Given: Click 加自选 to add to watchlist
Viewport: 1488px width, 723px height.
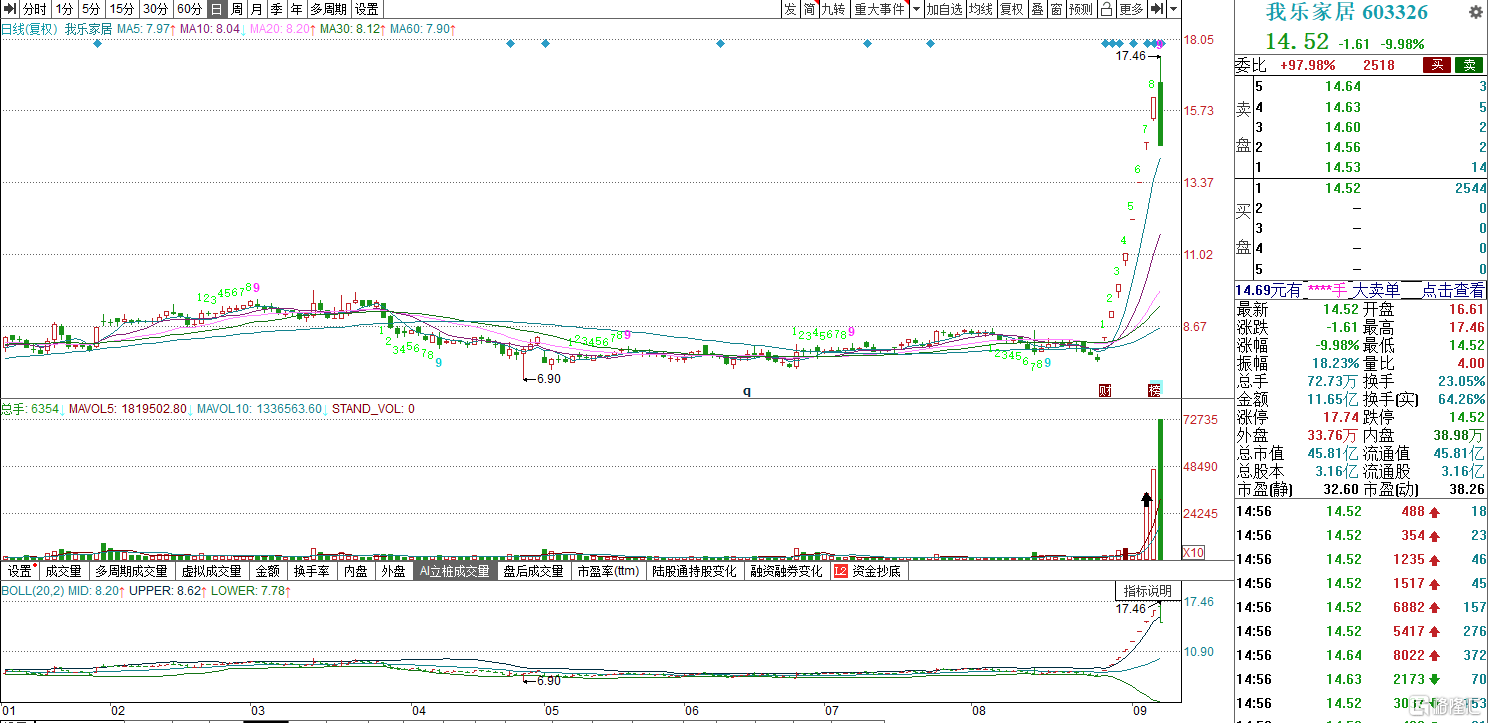Looking at the screenshot, I should pyautogui.click(x=943, y=9).
